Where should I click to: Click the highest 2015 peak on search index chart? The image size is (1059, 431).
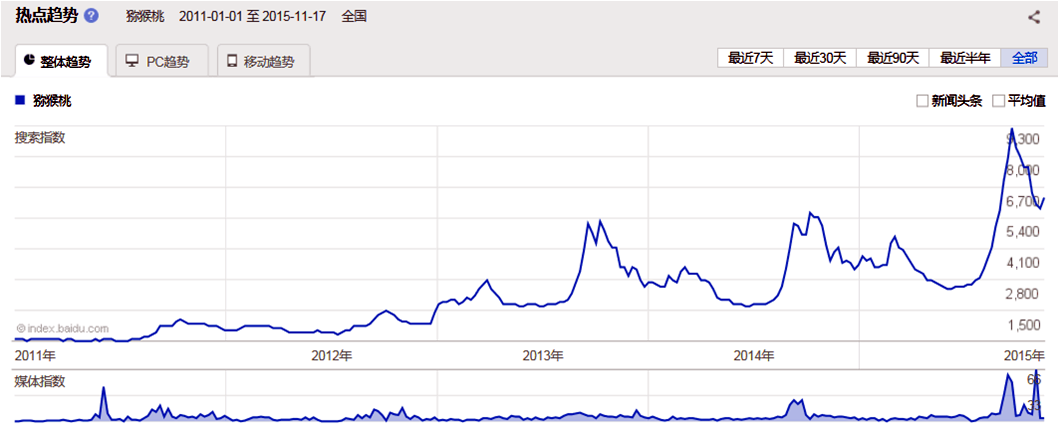pos(1012,129)
